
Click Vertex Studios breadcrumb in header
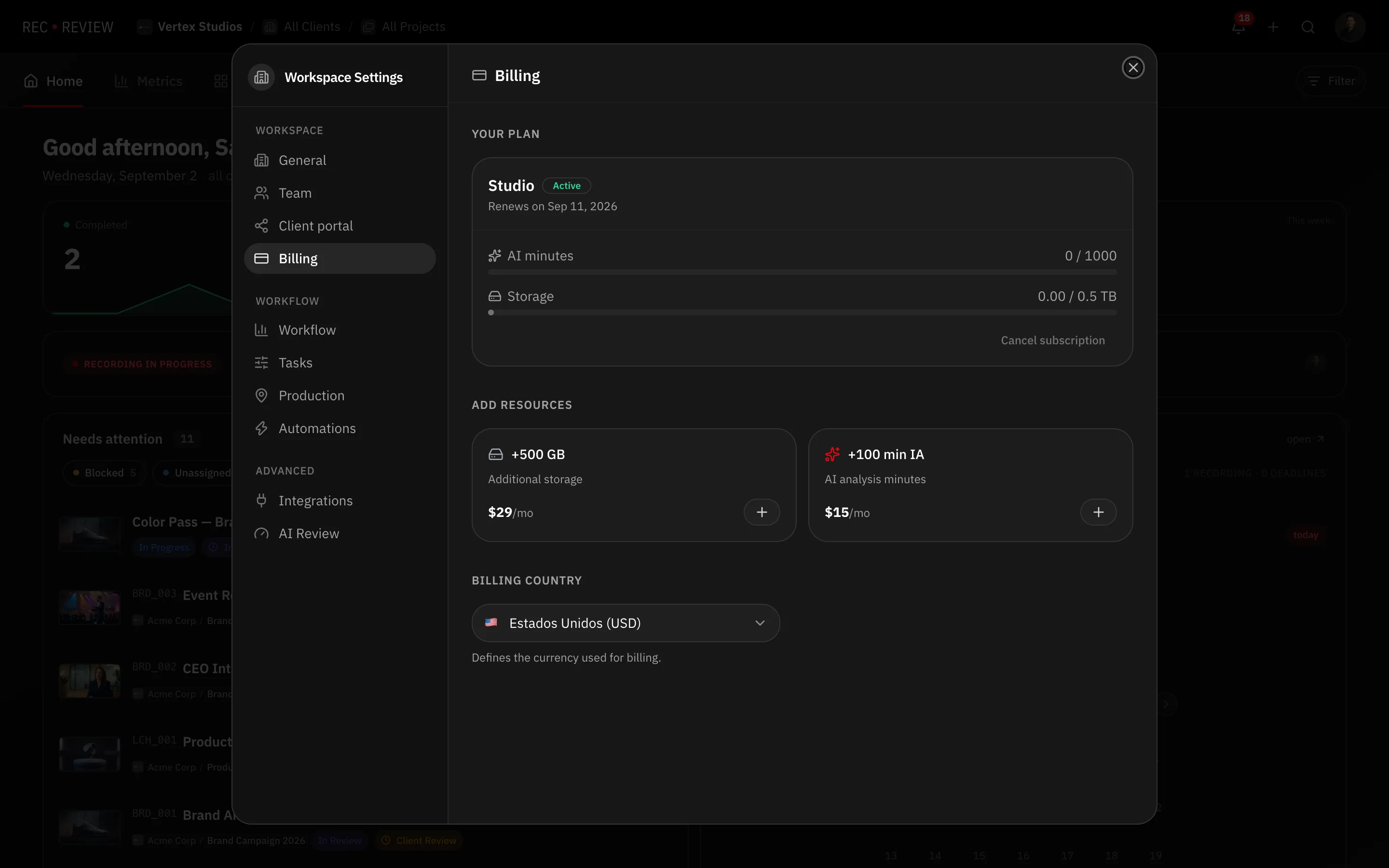click(190, 27)
